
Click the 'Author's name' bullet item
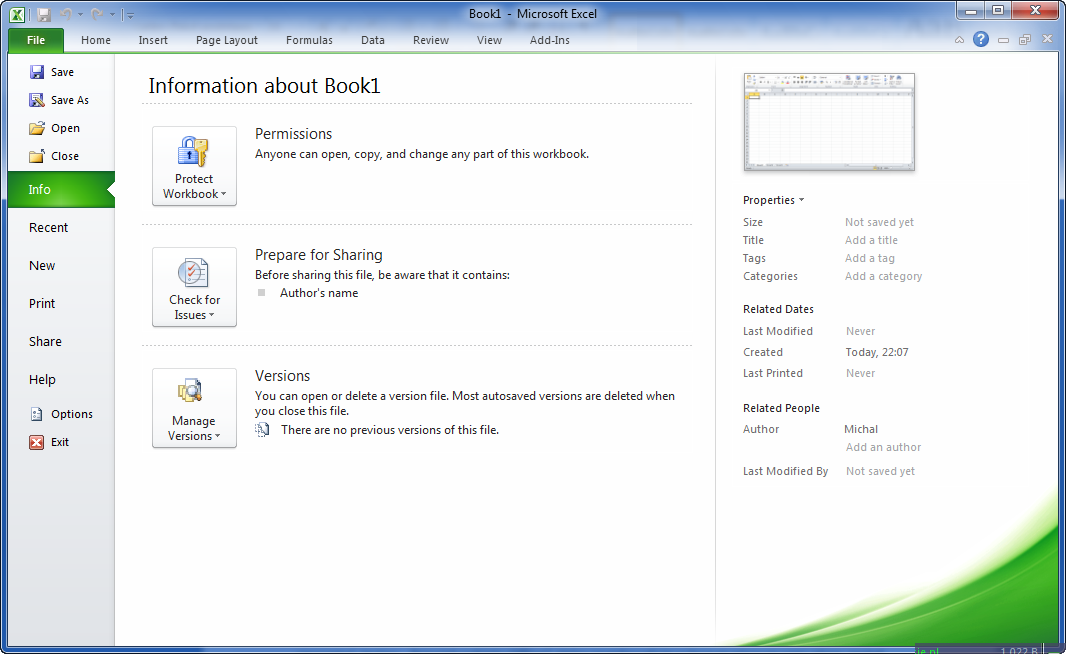click(319, 293)
